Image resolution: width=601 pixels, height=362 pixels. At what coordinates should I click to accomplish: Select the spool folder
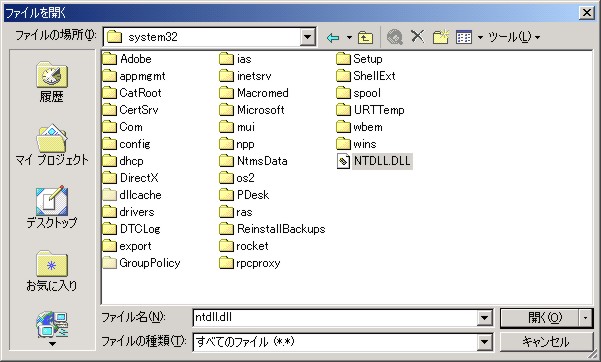pos(359,93)
